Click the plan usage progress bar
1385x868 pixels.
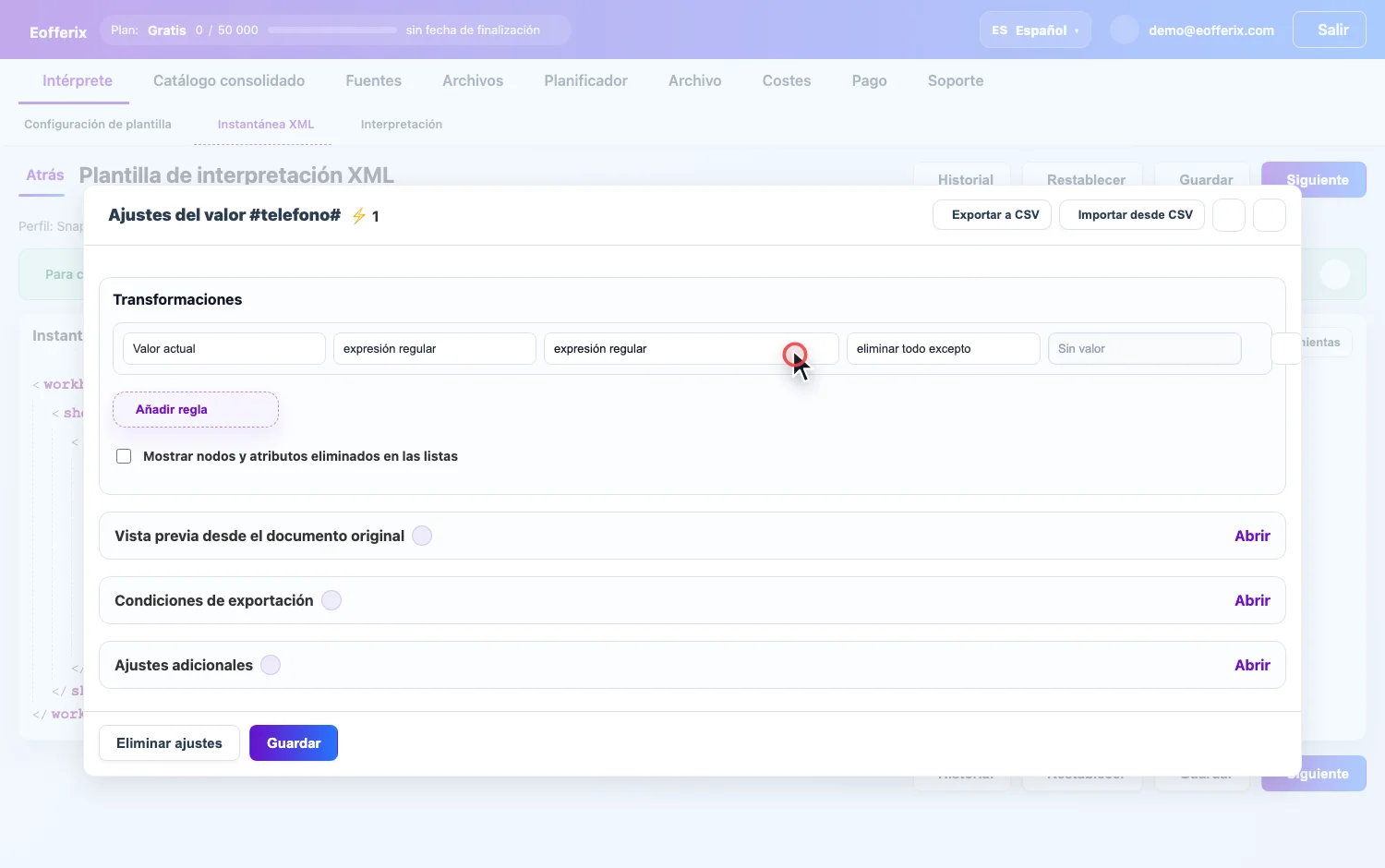pyautogui.click(x=332, y=30)
